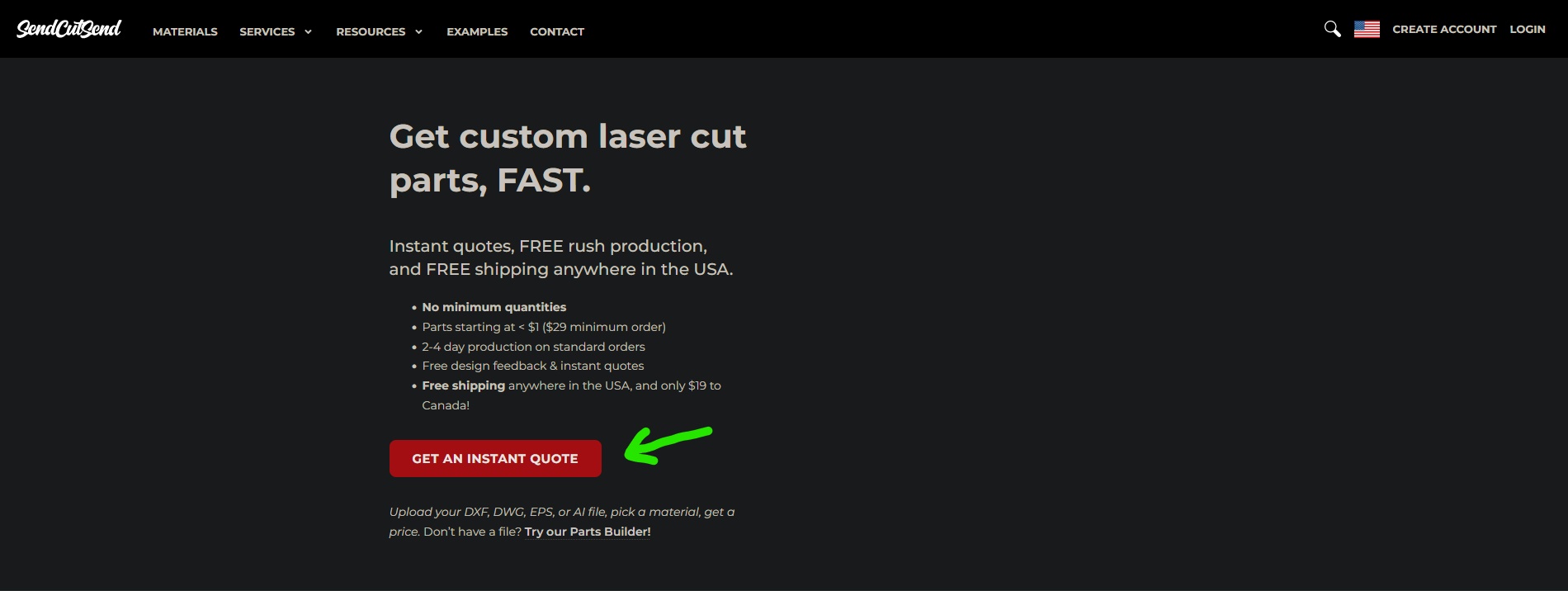Viewport: 1568px width, 591px height.
Task: Select the US flag country icon
Action: click(1367, 29)
